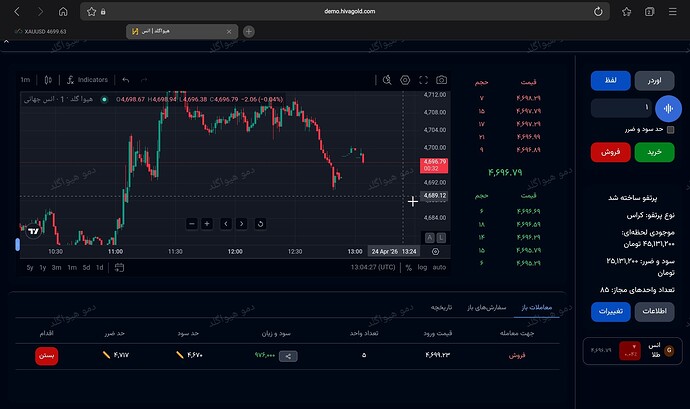Screen dimensions: 690x409
Task: Open the go to date calendar icon
Action: point(119,267)
